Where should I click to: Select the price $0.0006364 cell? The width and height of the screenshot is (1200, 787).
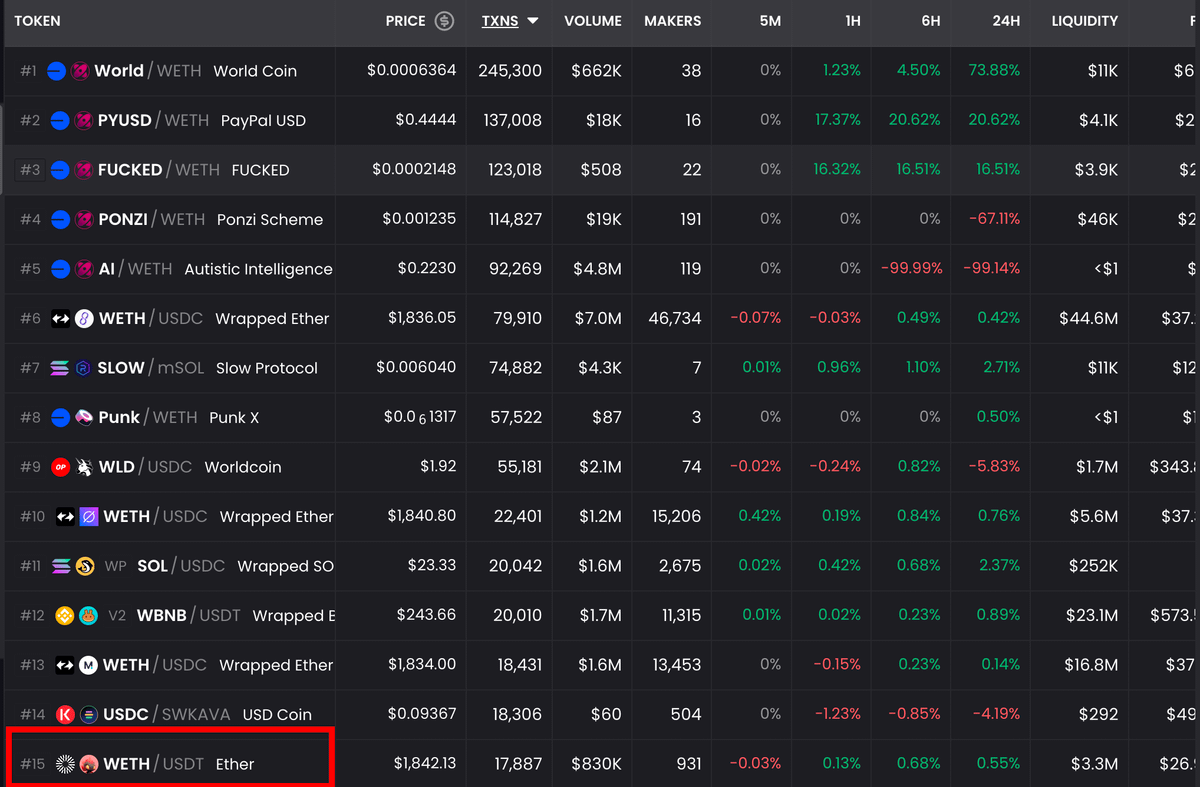411,71
